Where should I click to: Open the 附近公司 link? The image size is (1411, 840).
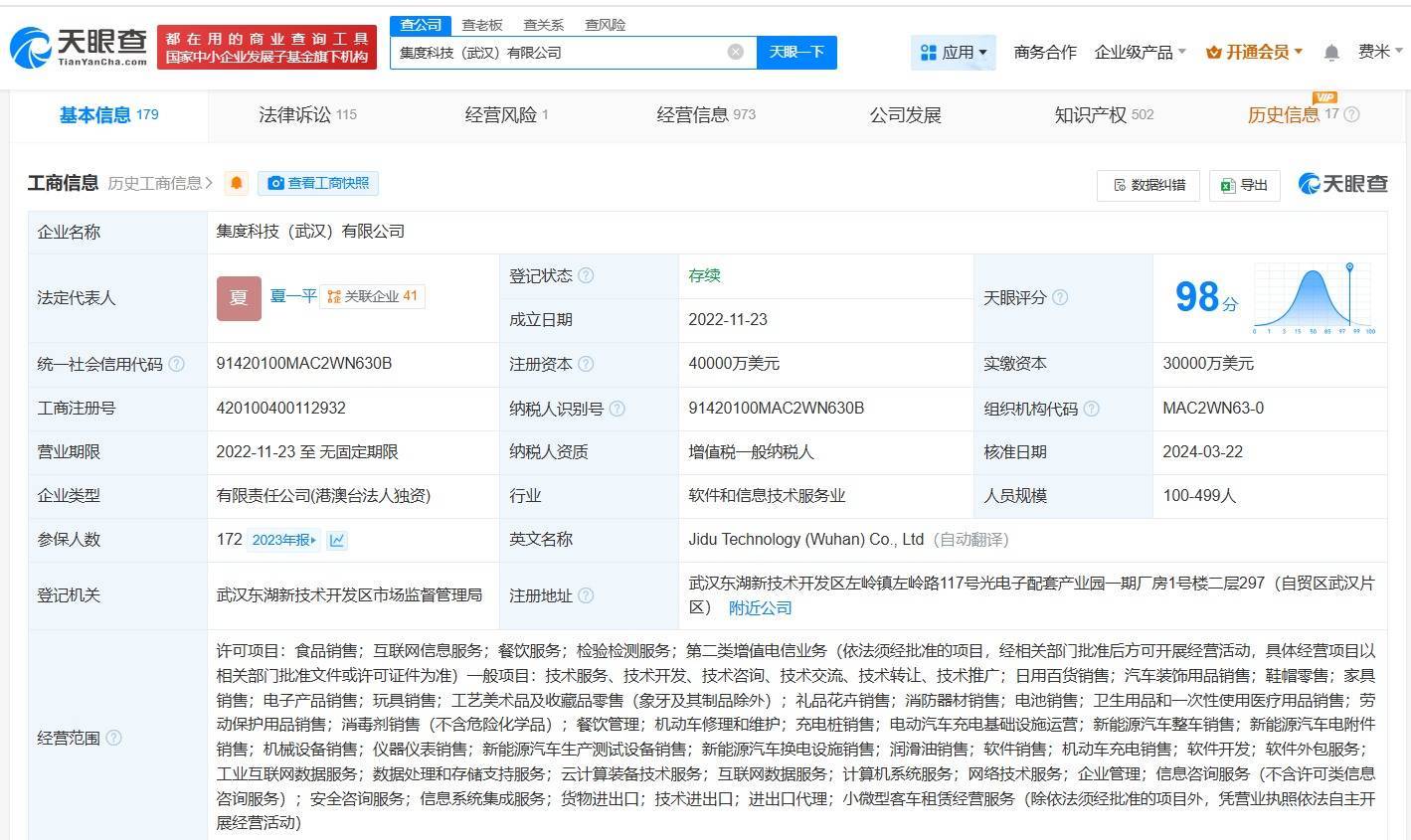click(761, 607)
